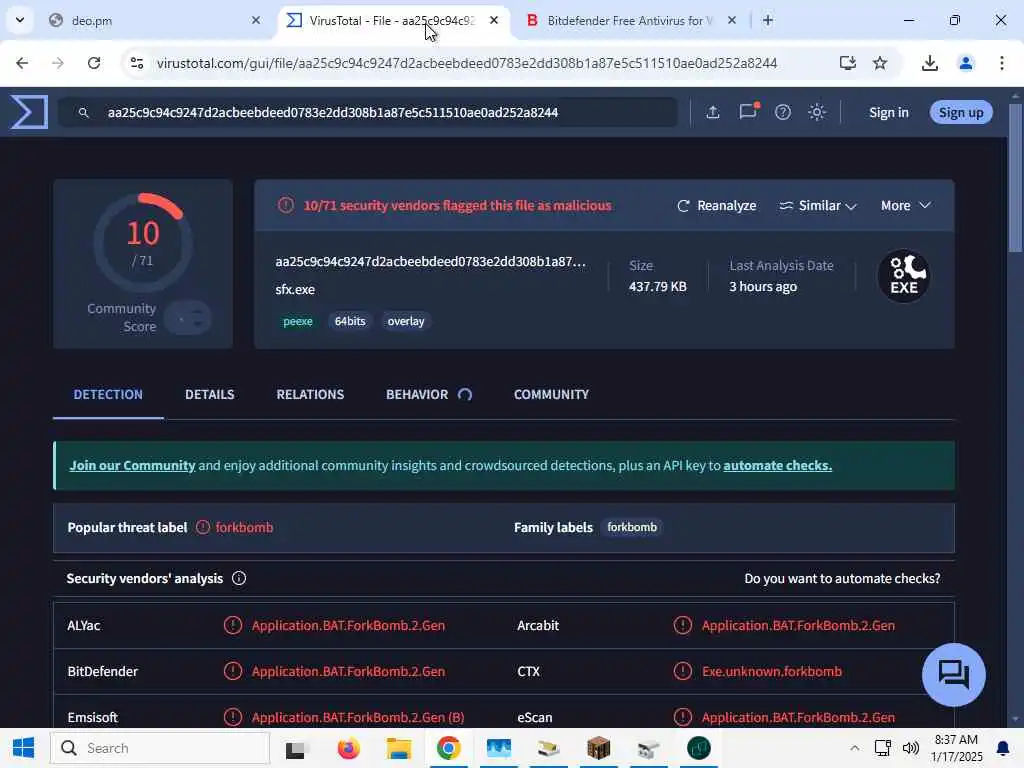
Task: Click the sfx.exe file name
Action: tap(295, 289)
